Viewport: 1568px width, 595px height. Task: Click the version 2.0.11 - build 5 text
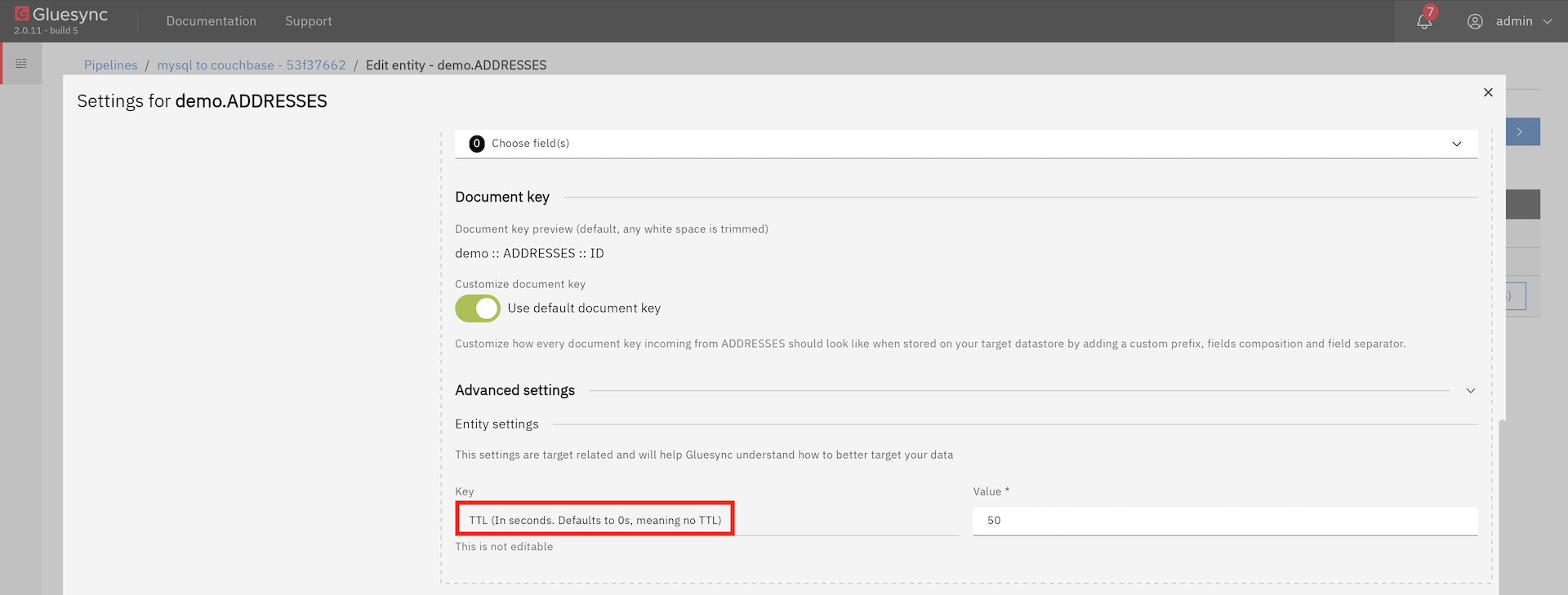[x=46, y=31]
